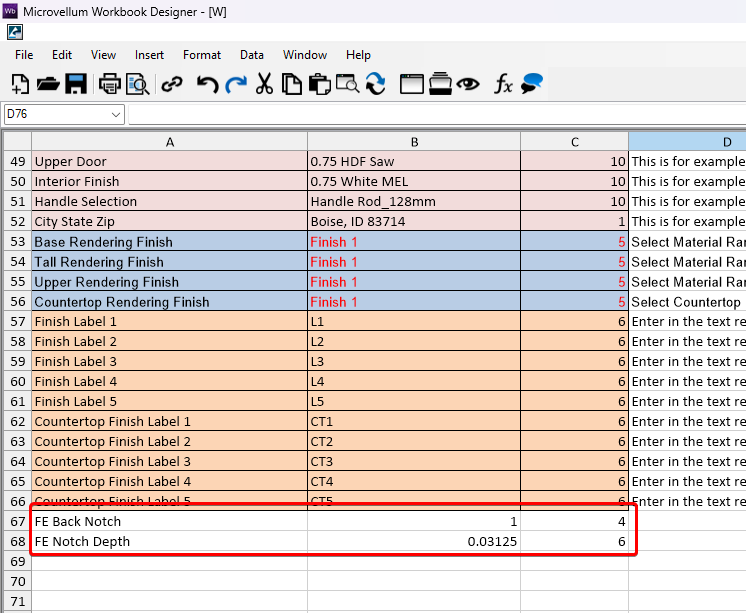
Task: Open the function (fx) editor
Action: (x=503, y=85)
